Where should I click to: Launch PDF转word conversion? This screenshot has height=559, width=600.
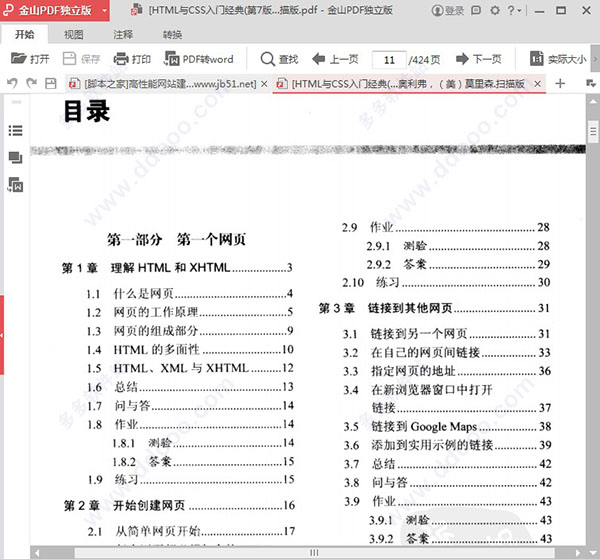click(x=199, y=59)
